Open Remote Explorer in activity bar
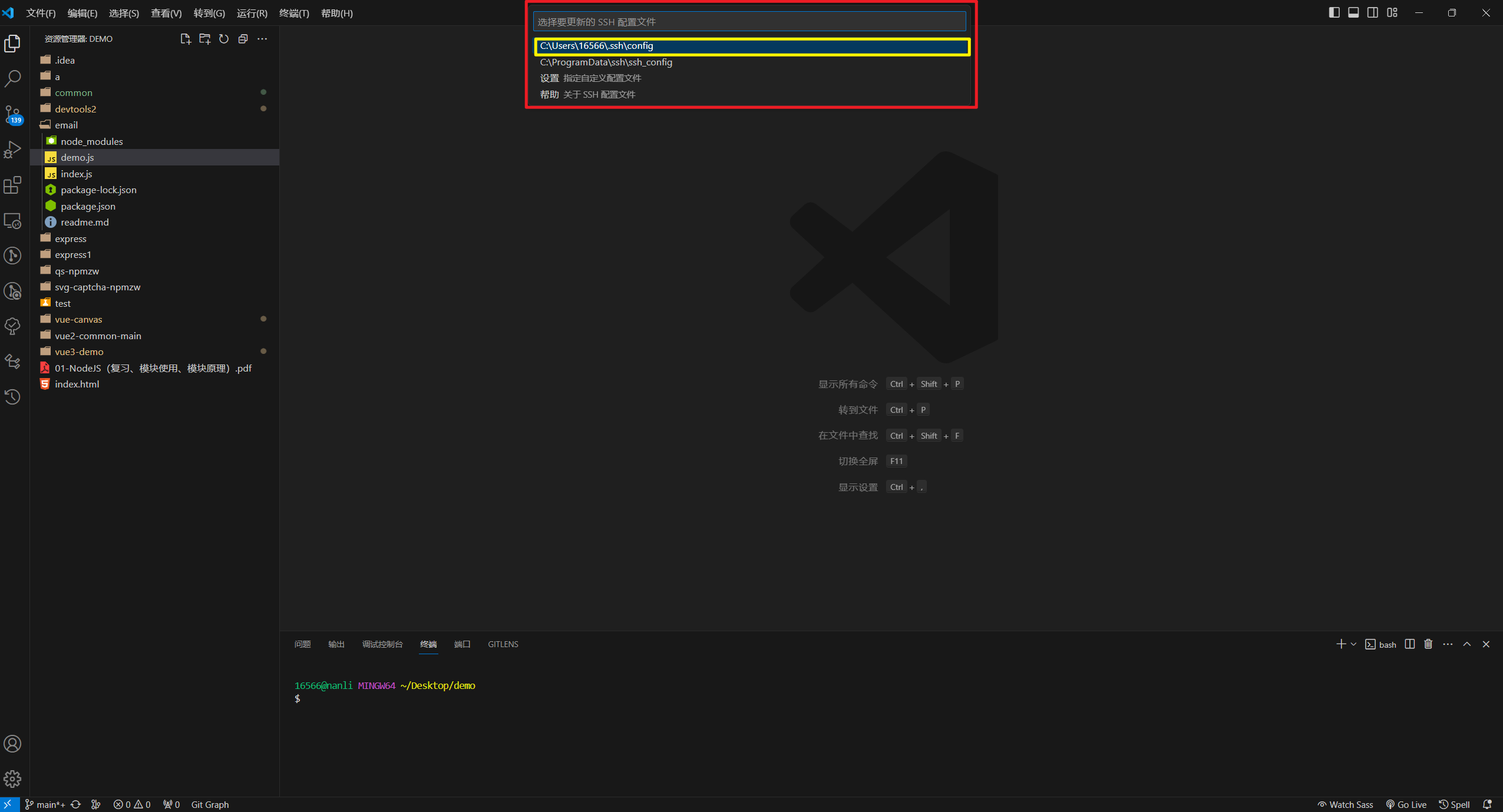1503x812 pixels. tap(12, 220)
